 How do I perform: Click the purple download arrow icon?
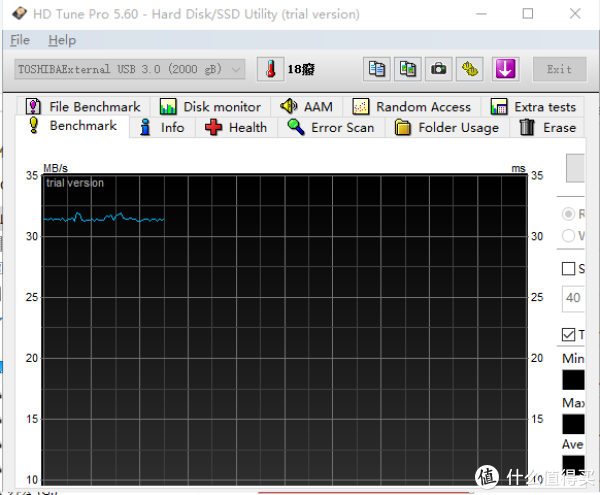505,69
